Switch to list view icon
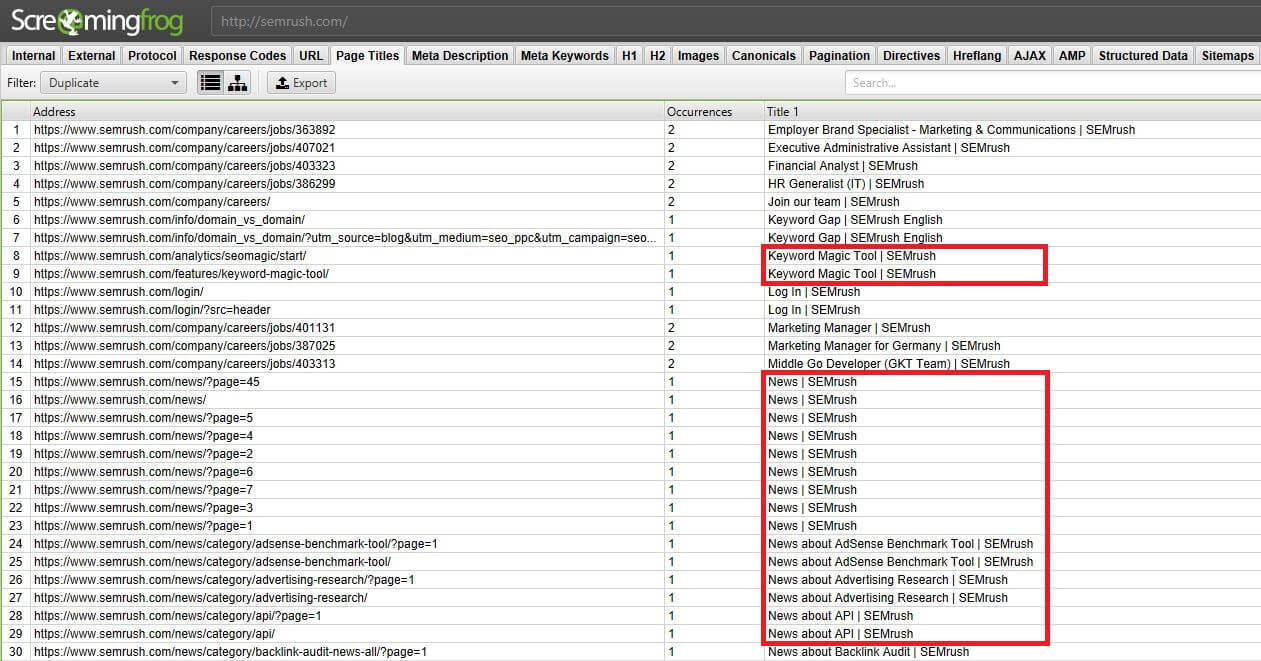The height and width of the screenshot is (661, 1261). coord(210,83)
